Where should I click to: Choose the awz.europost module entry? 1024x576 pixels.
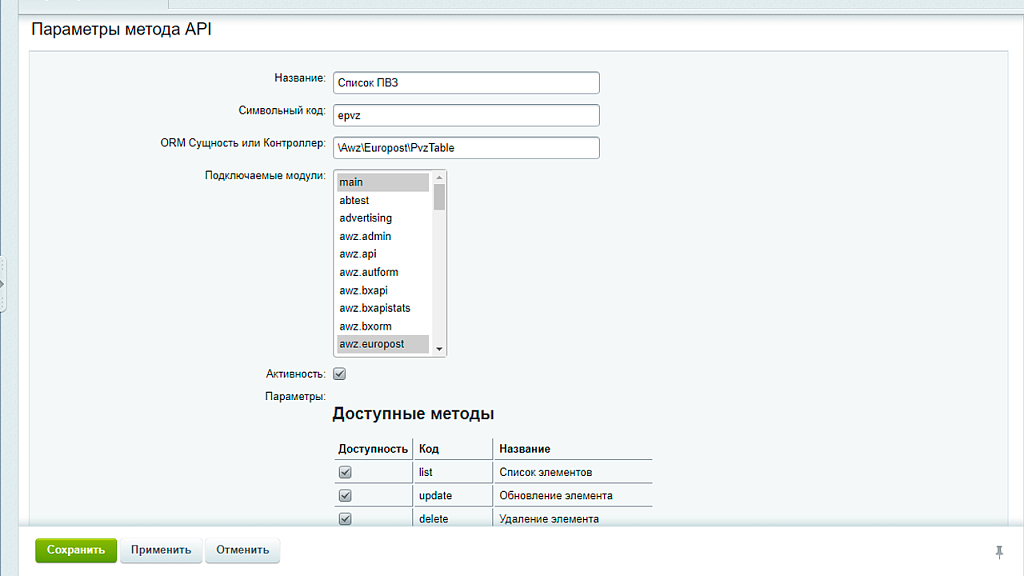click(383, 344)
